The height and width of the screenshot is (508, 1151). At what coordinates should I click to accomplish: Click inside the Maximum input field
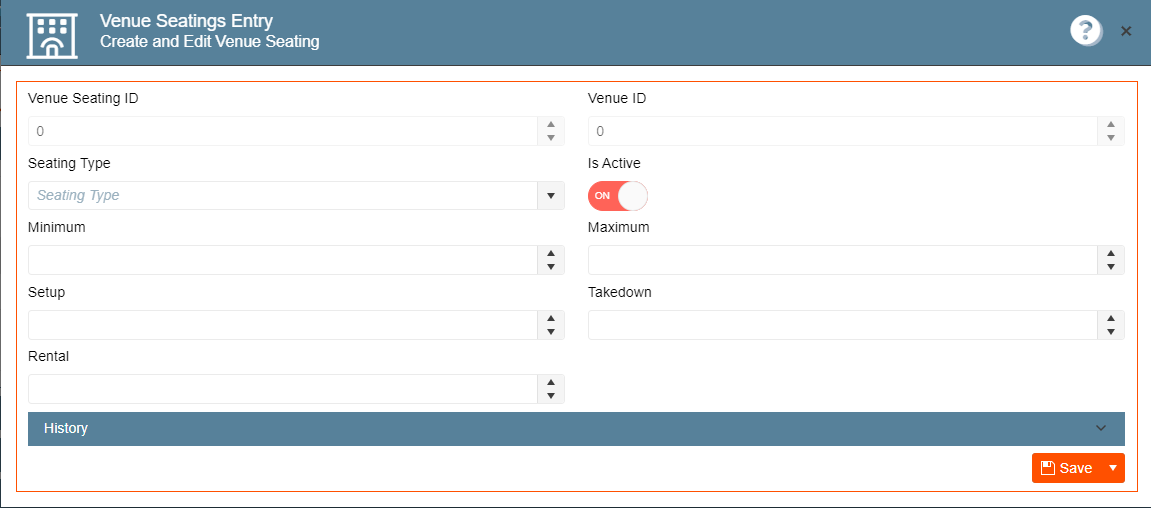(x=843, y=260)
